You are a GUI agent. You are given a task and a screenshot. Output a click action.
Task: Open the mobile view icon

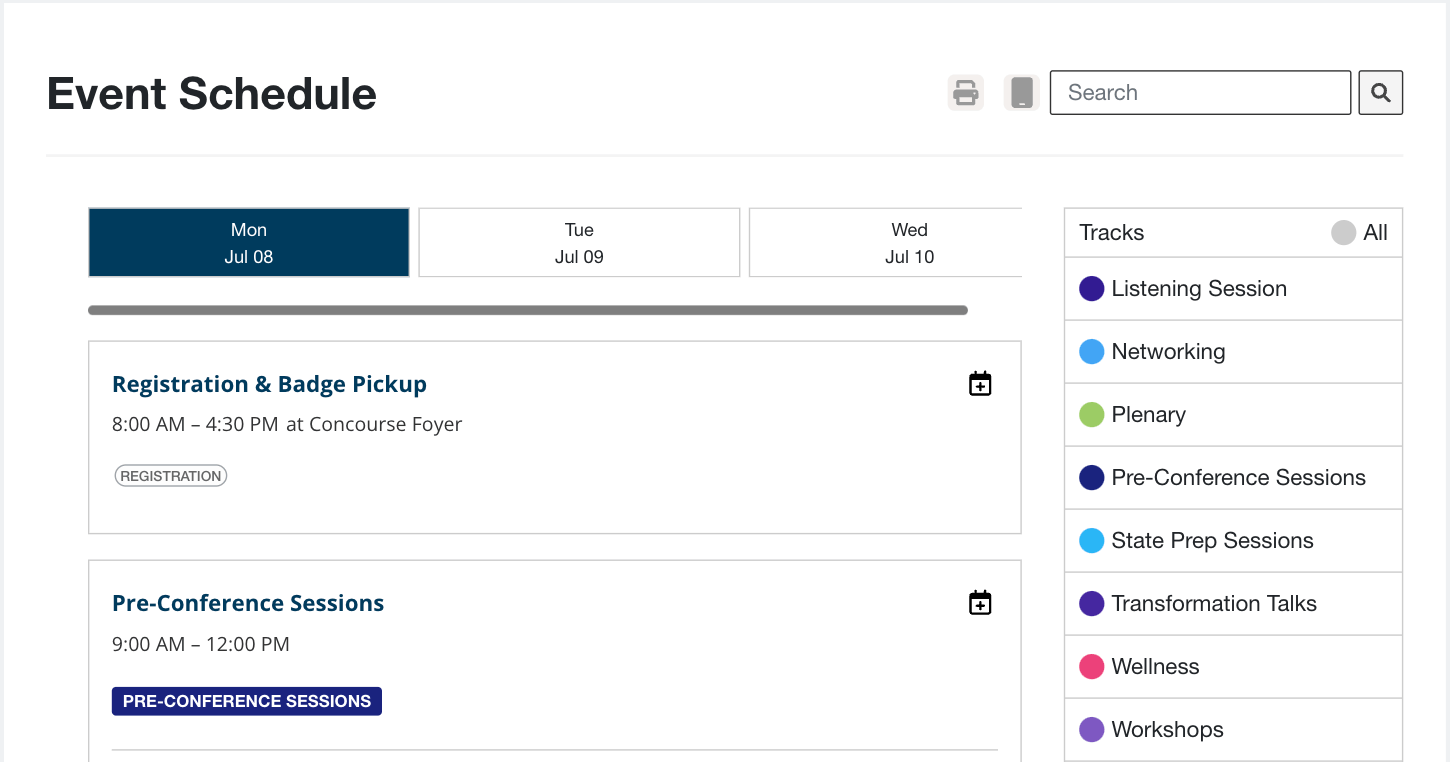point(1021,93)
